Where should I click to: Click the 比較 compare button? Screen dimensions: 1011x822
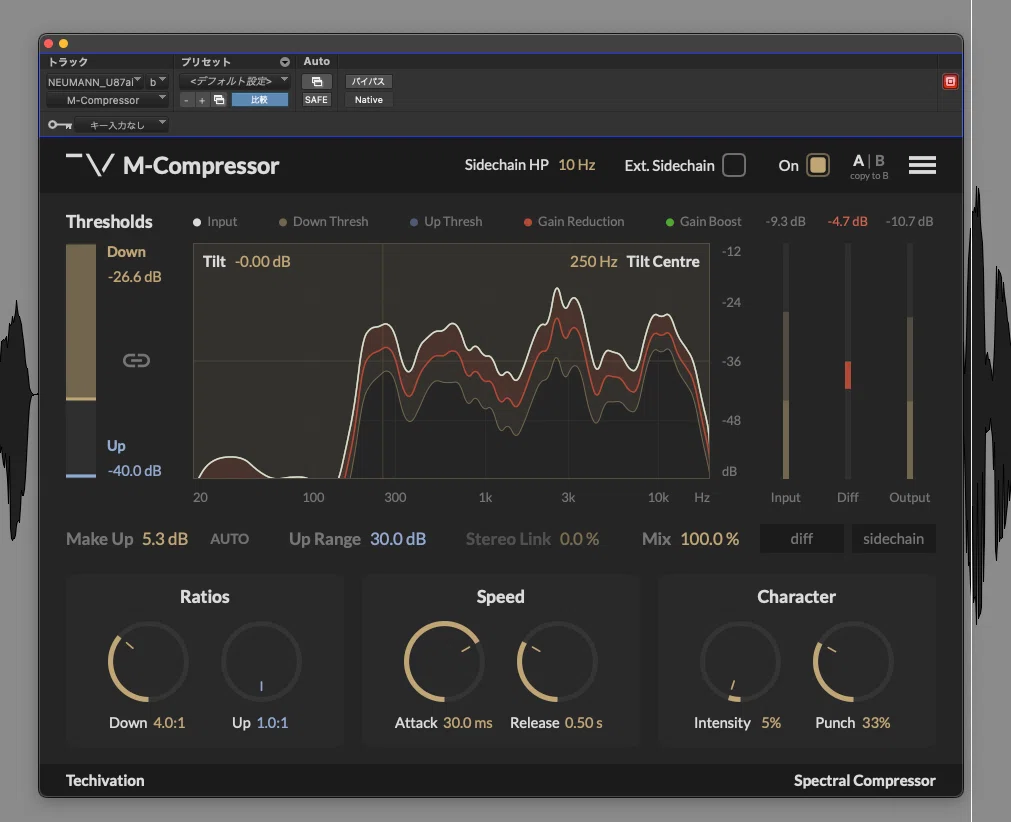pyautogui.click(x=259, y=100)
